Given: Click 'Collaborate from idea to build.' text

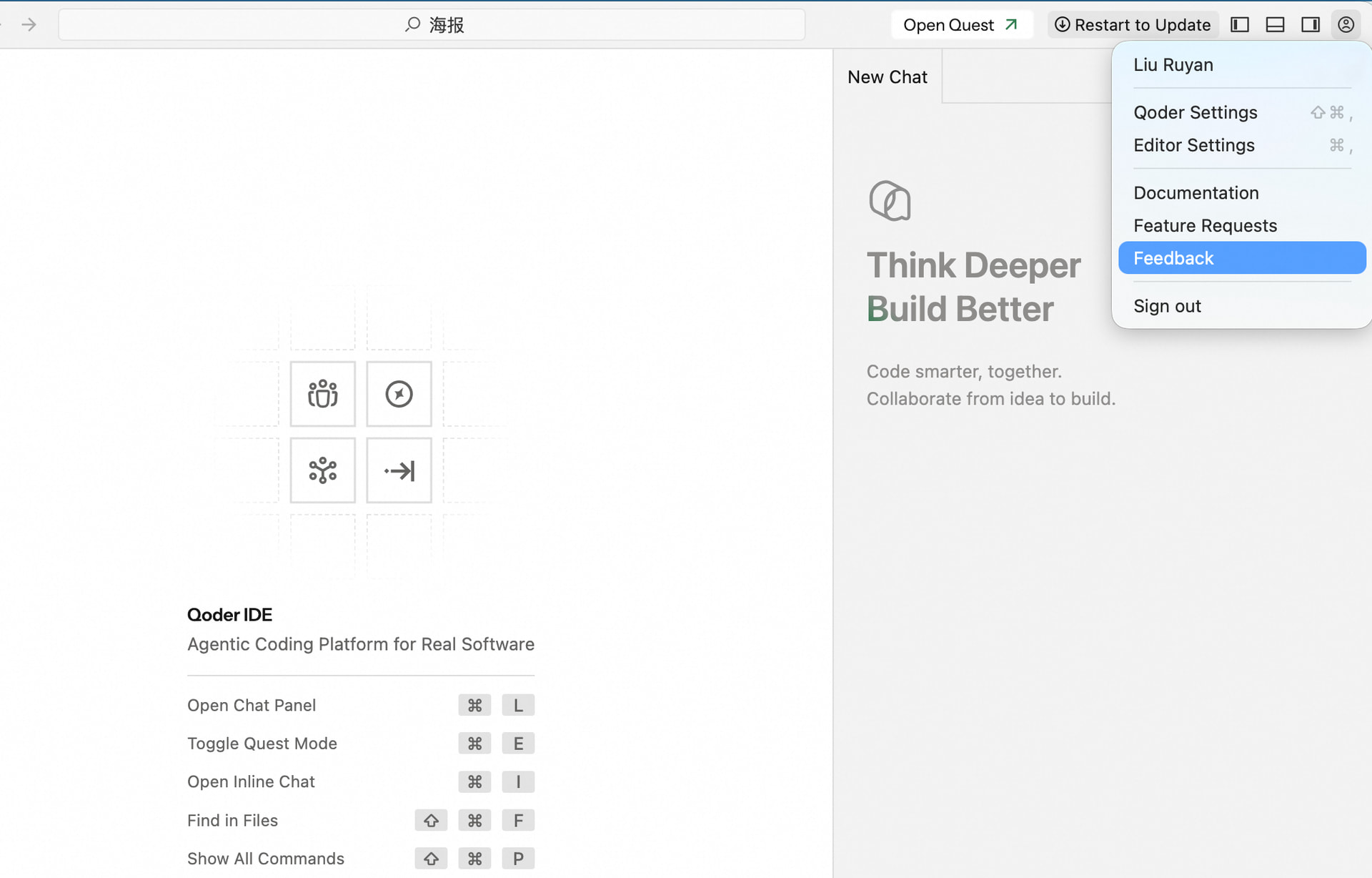Looking at the screenshot, I should tap(991, 399).
